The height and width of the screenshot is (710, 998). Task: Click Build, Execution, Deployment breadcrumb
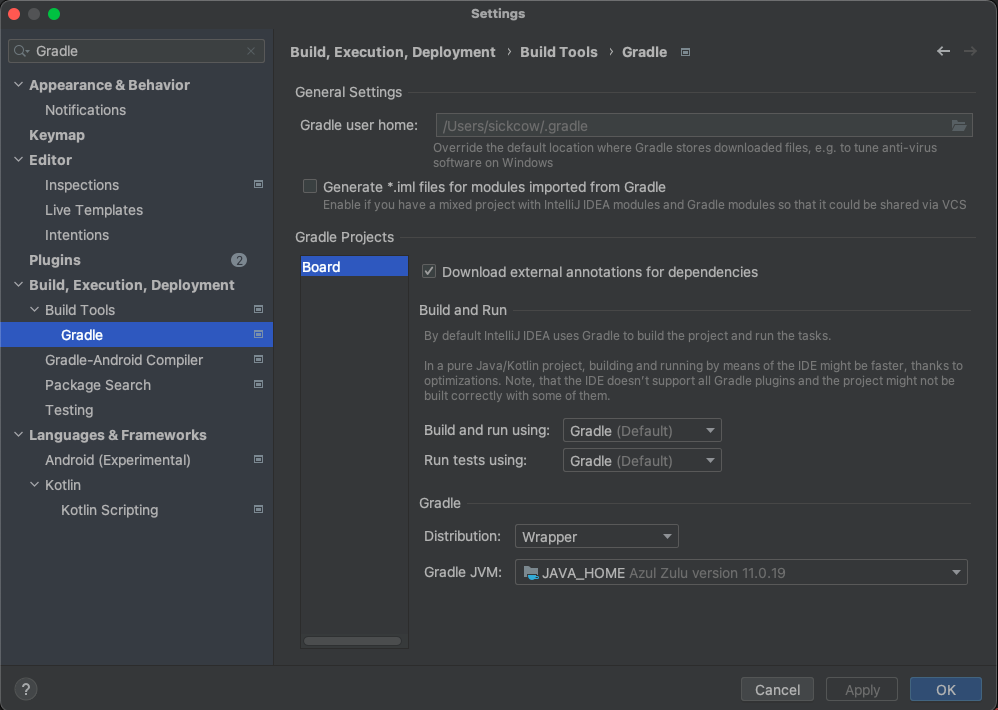(393, 52)
